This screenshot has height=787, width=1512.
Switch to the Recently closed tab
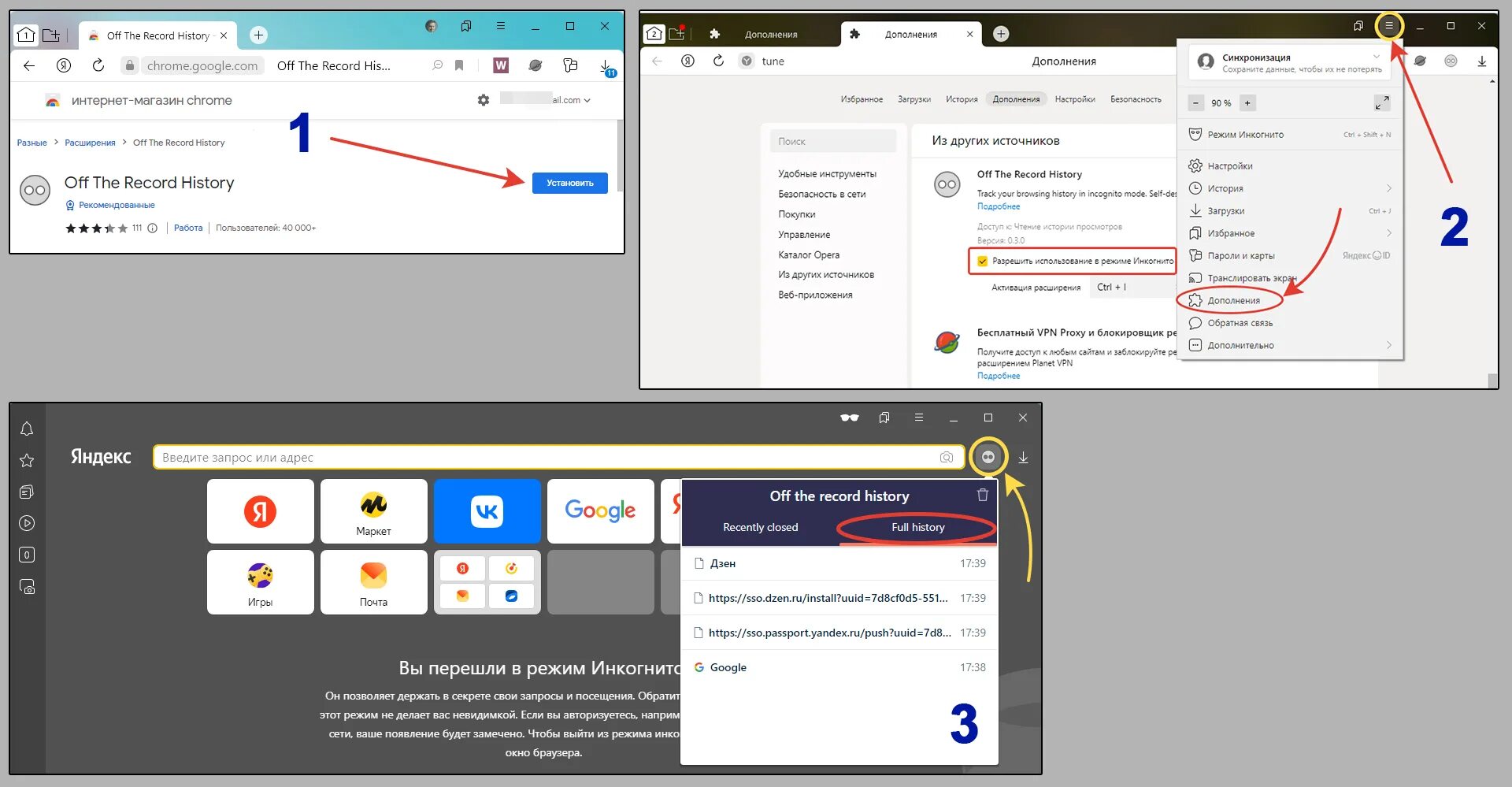[761, 527]
